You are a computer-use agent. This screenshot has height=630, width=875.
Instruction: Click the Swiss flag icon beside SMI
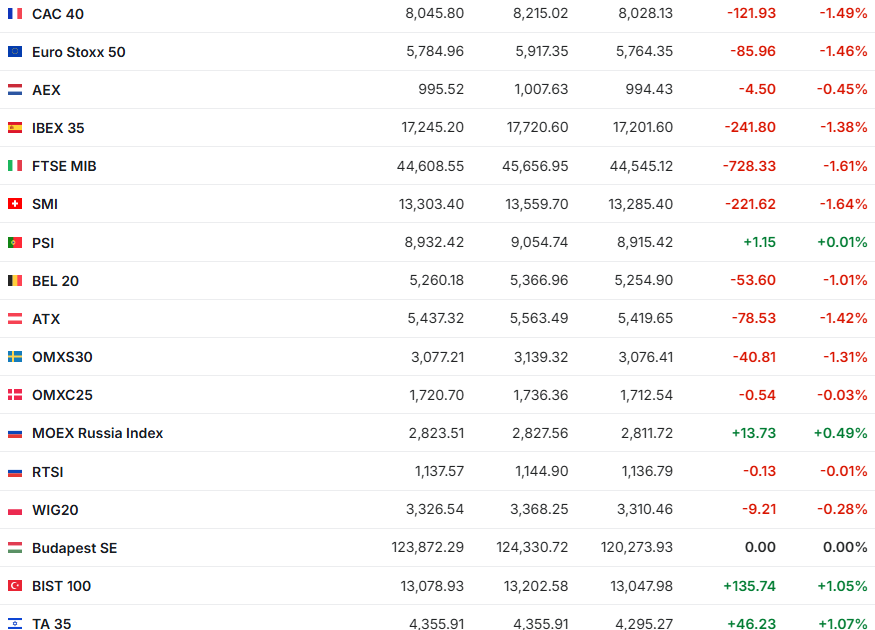click(15, 204)
